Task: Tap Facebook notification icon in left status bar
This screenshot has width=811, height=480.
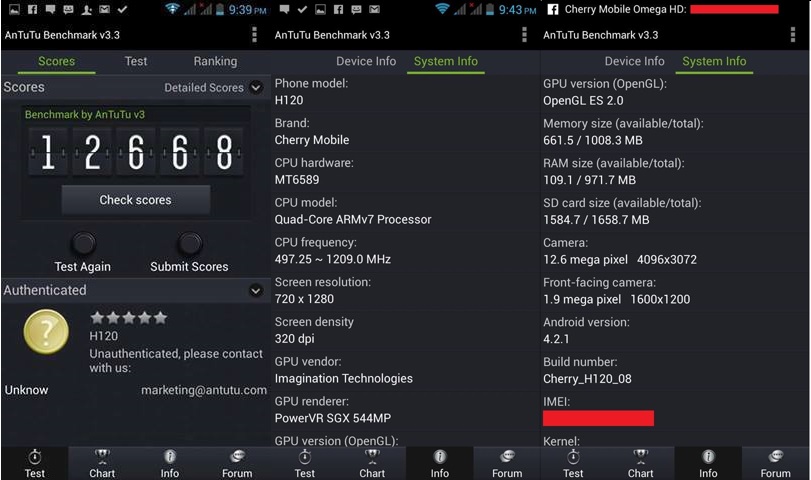Action: [32, 9]
